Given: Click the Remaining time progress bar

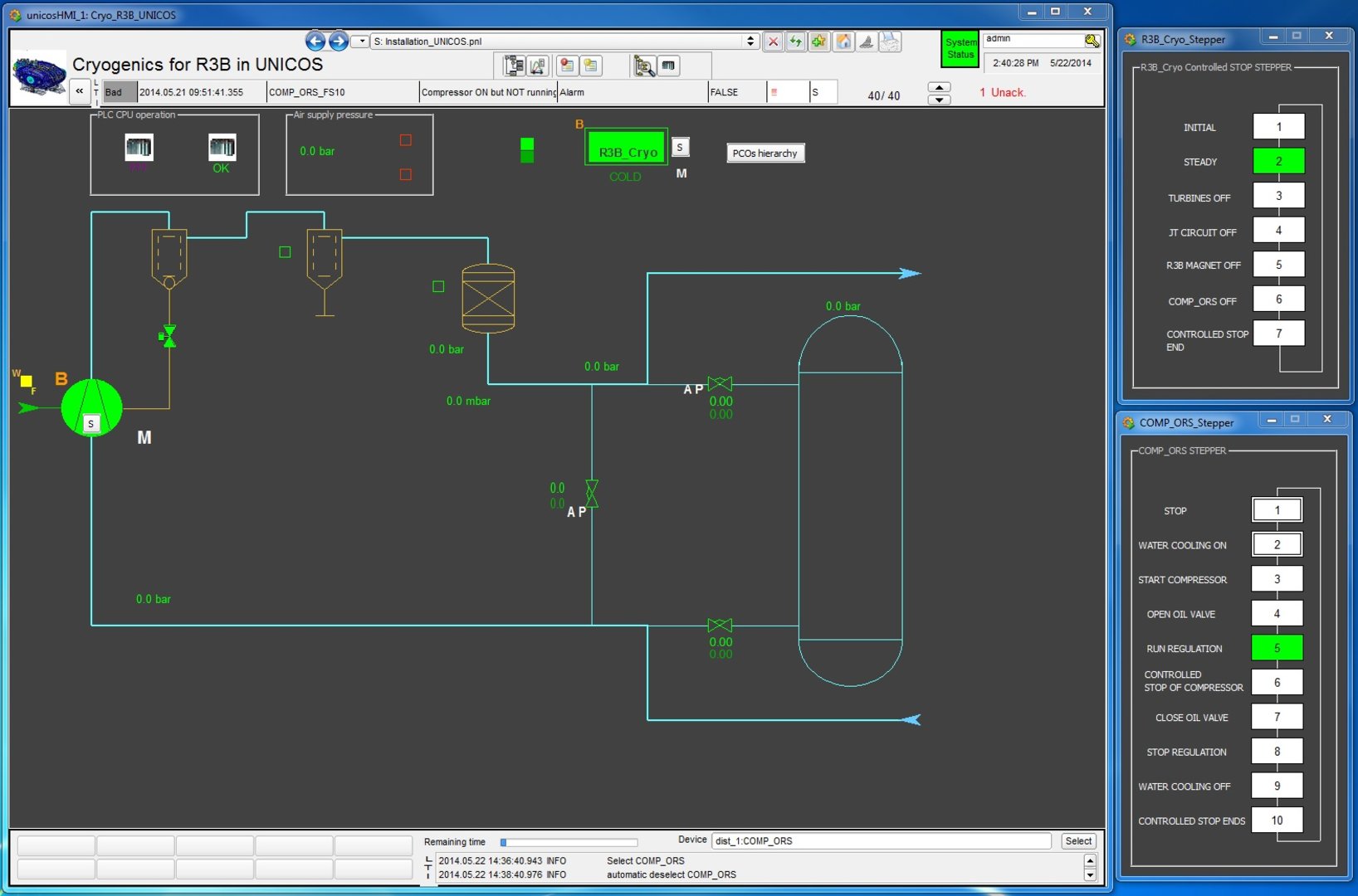Looking at the screenshot, I should coord(569,842).
